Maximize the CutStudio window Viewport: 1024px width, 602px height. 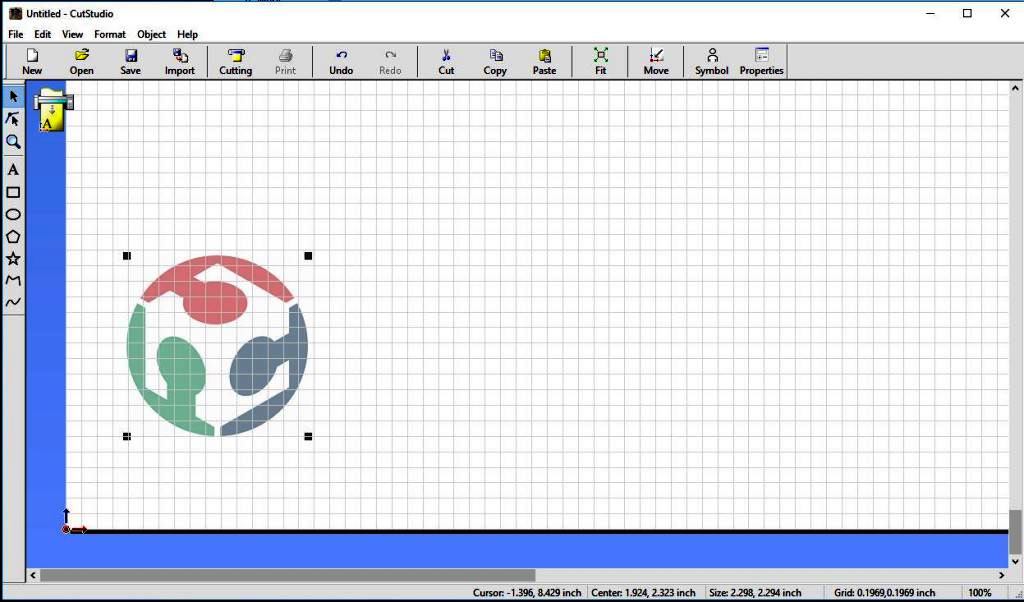[x=967, y=13]
